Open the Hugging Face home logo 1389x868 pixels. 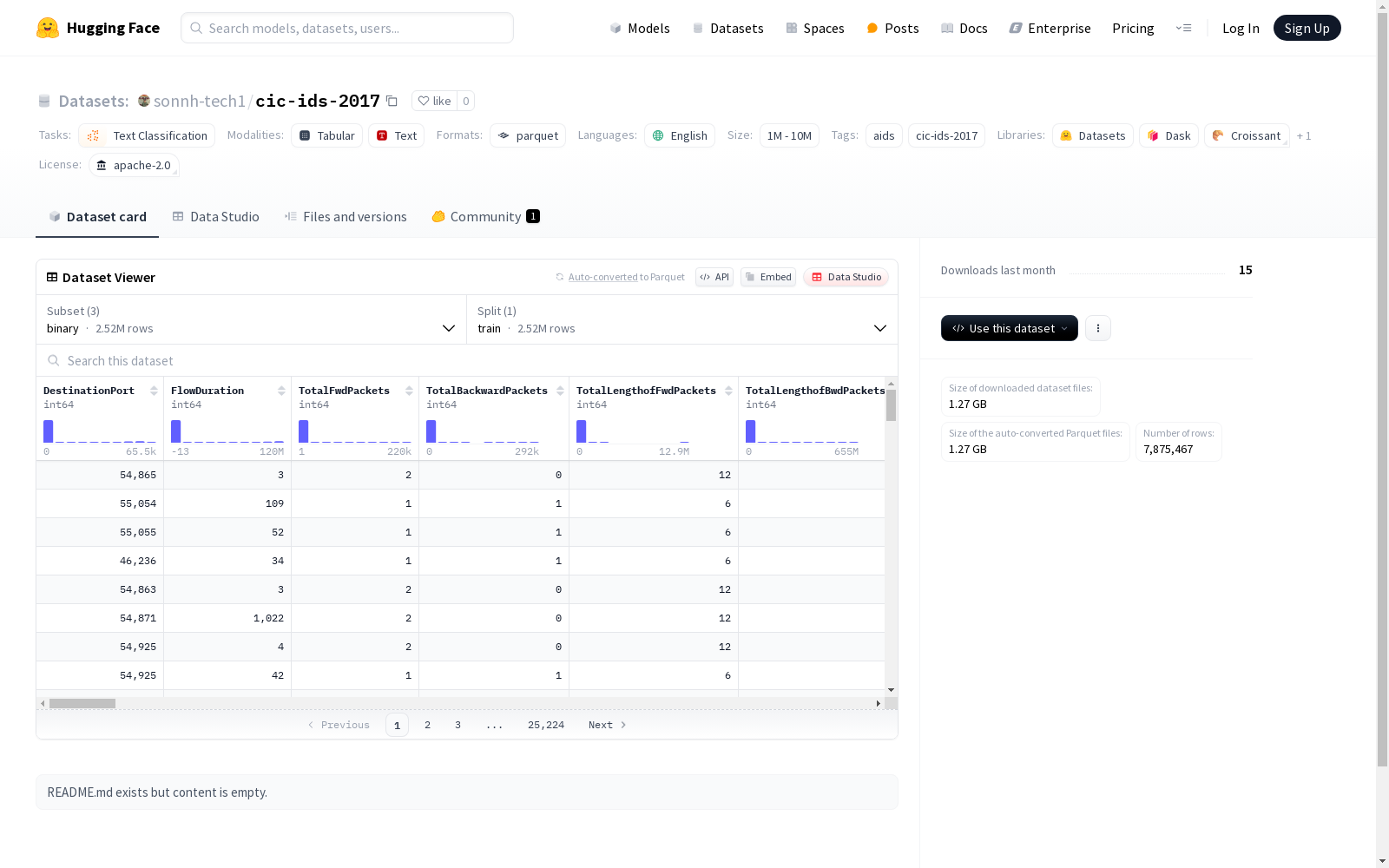pyautogui.click(x=98, y=28)
